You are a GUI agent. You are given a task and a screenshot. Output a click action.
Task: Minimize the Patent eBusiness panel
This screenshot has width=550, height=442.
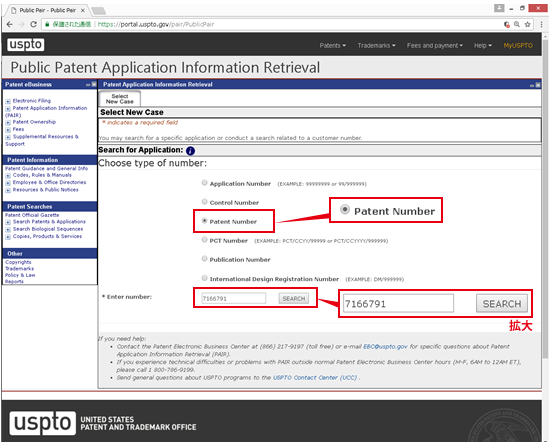tap(88, 85)
